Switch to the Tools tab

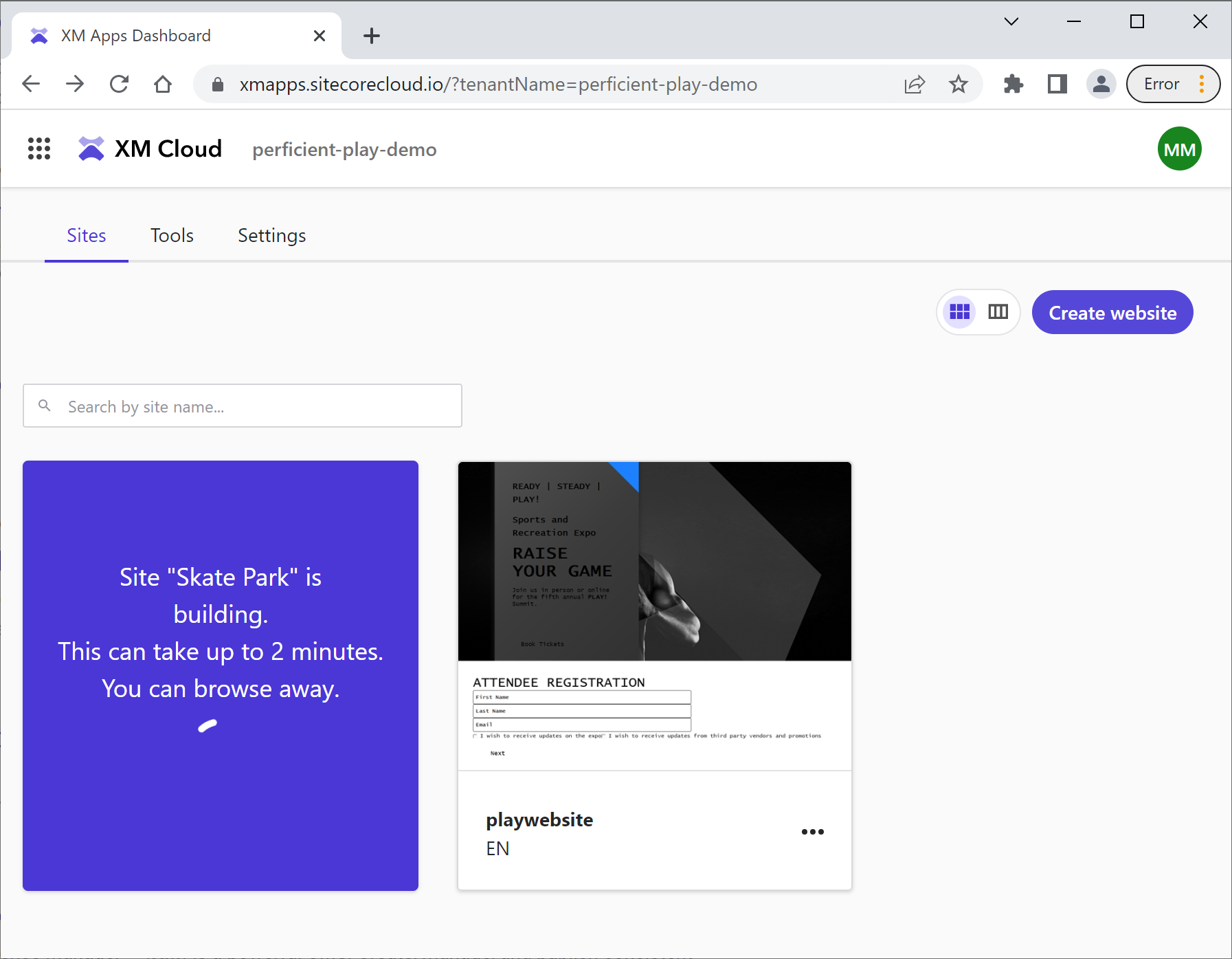[171, 235]
